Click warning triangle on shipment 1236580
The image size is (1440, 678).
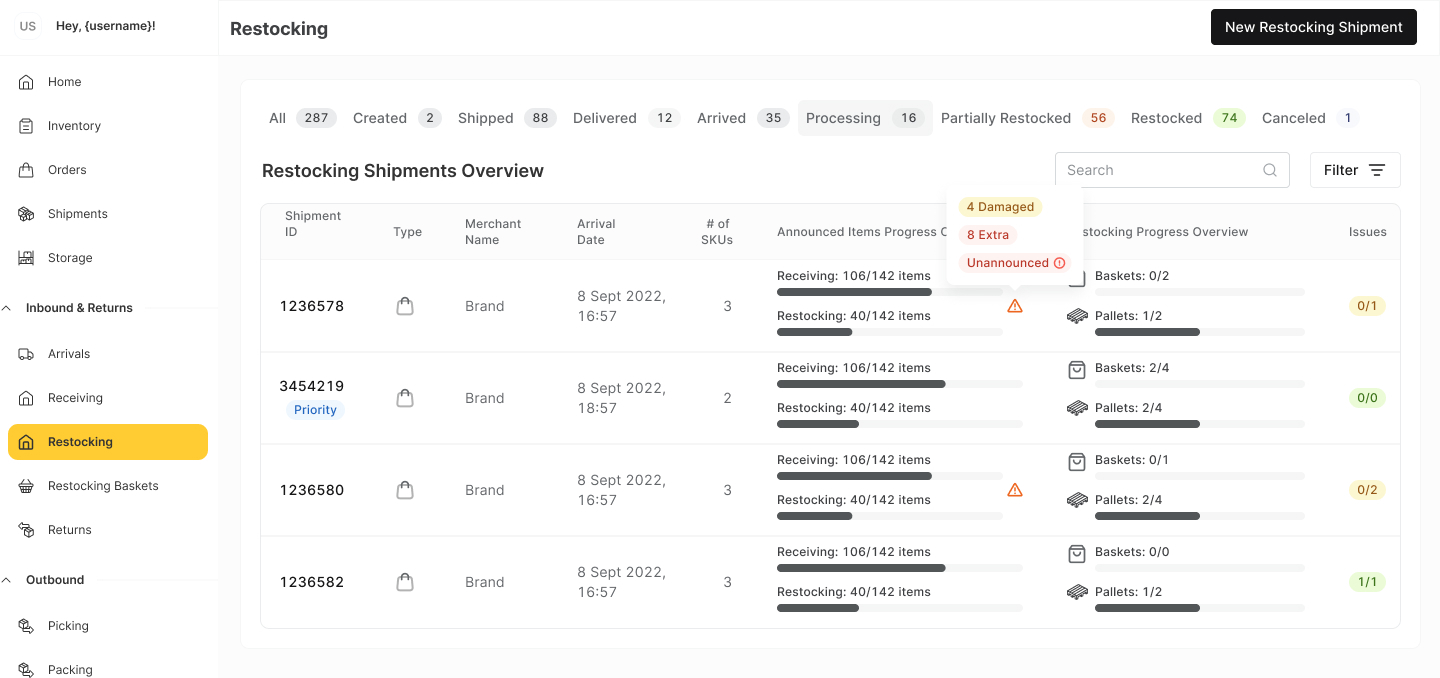(x=1015, y=490)
